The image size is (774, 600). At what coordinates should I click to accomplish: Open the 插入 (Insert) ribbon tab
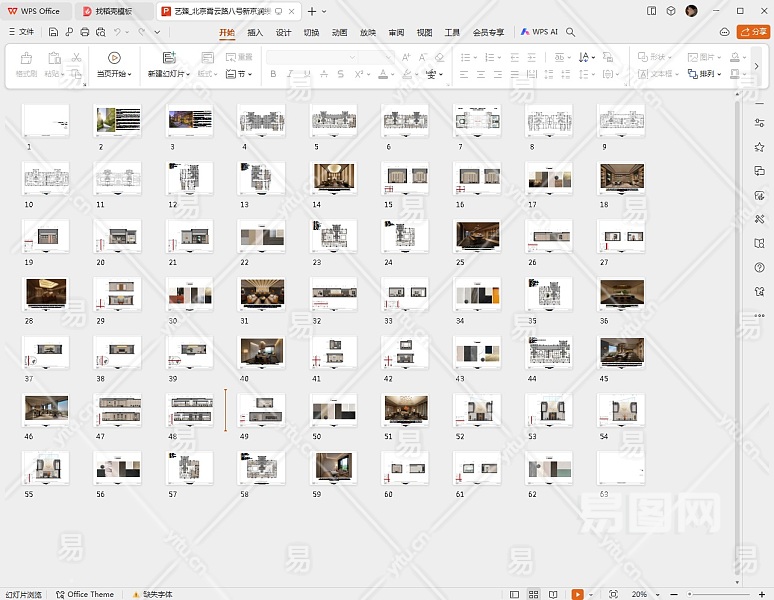[255, 32]
